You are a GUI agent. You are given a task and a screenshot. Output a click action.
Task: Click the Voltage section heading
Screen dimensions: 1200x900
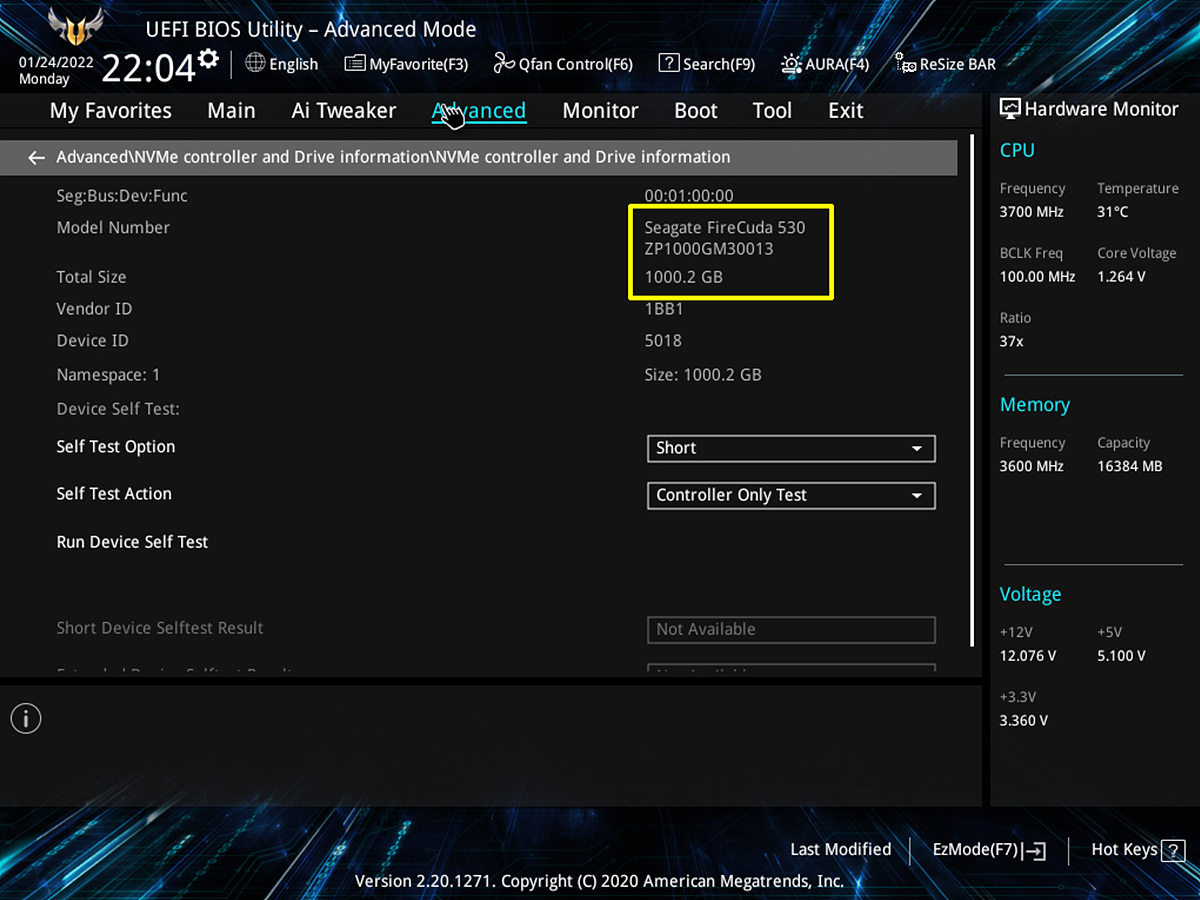(1030, 594)
